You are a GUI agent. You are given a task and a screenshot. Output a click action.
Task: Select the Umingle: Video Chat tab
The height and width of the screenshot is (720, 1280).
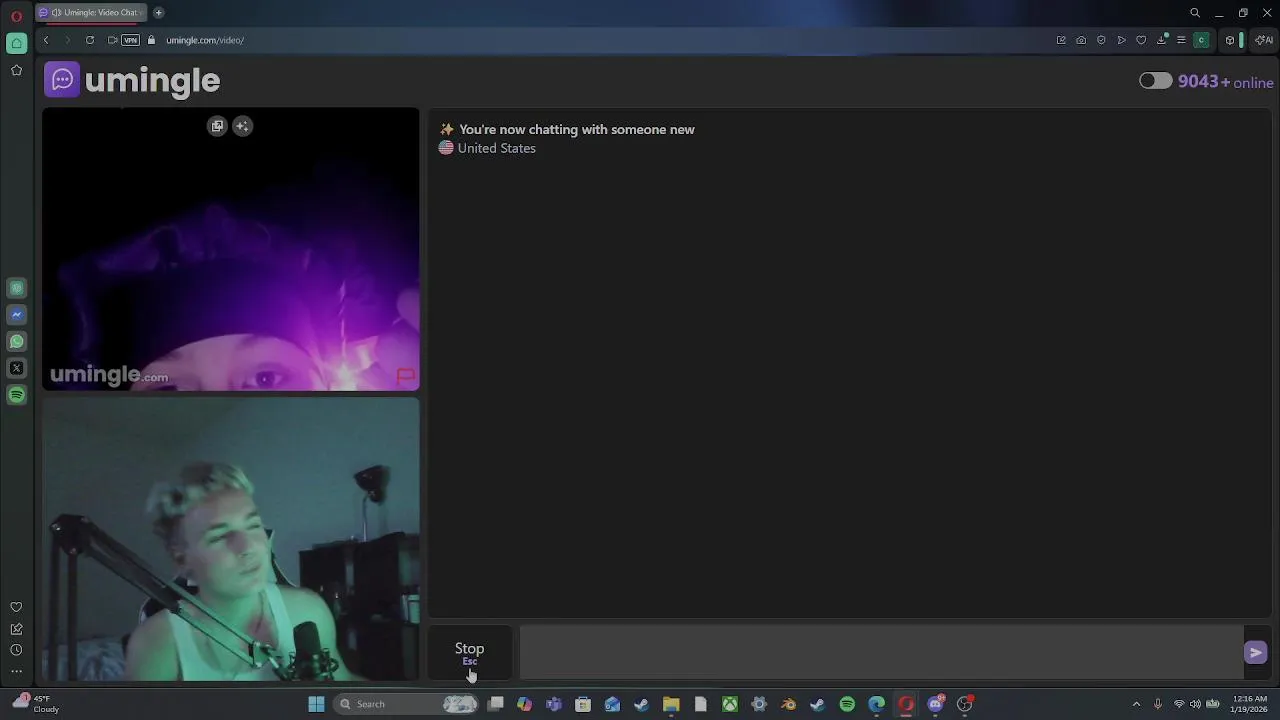tap(92, 12)
